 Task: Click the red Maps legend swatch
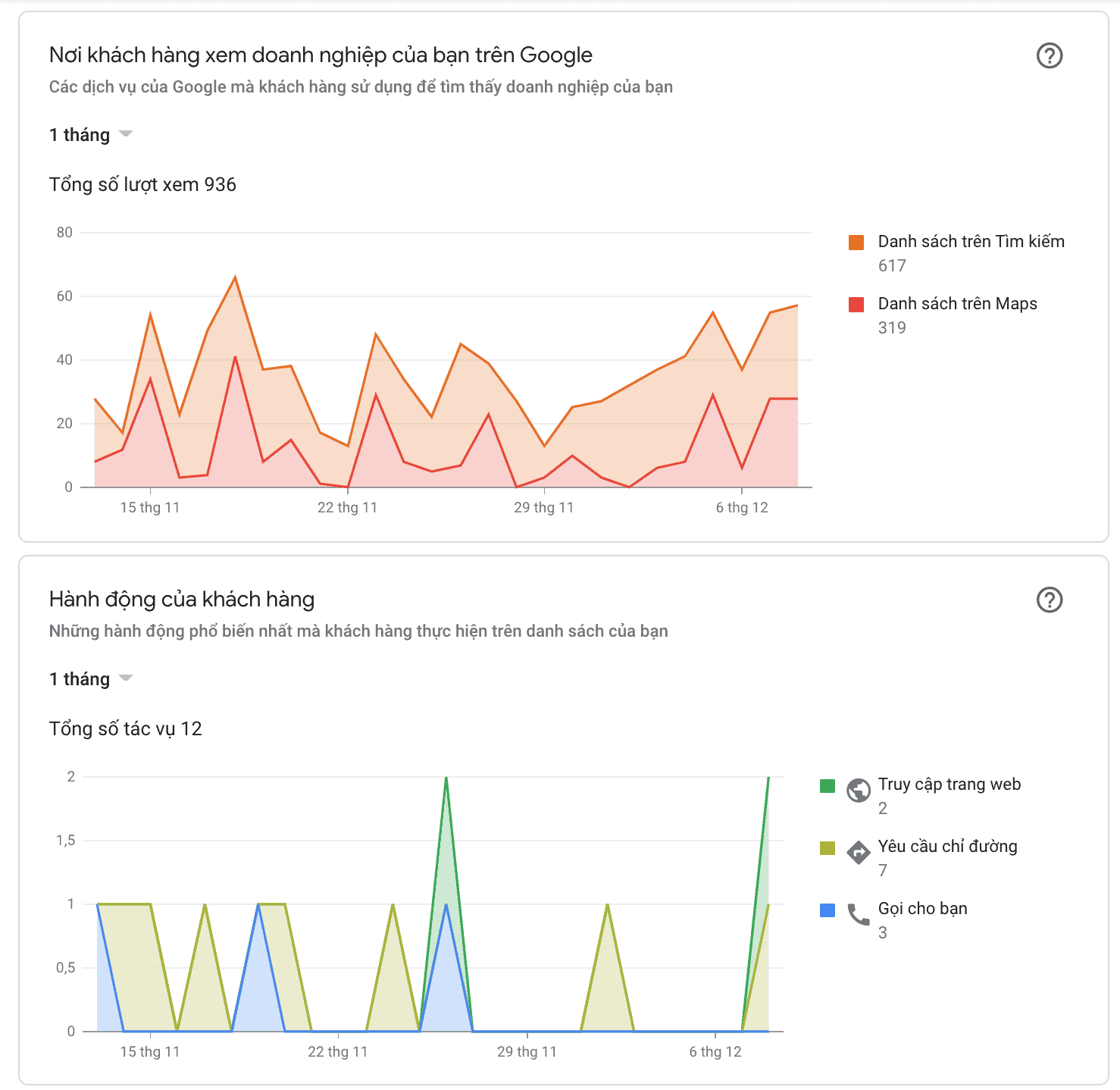tap(856, 305)
